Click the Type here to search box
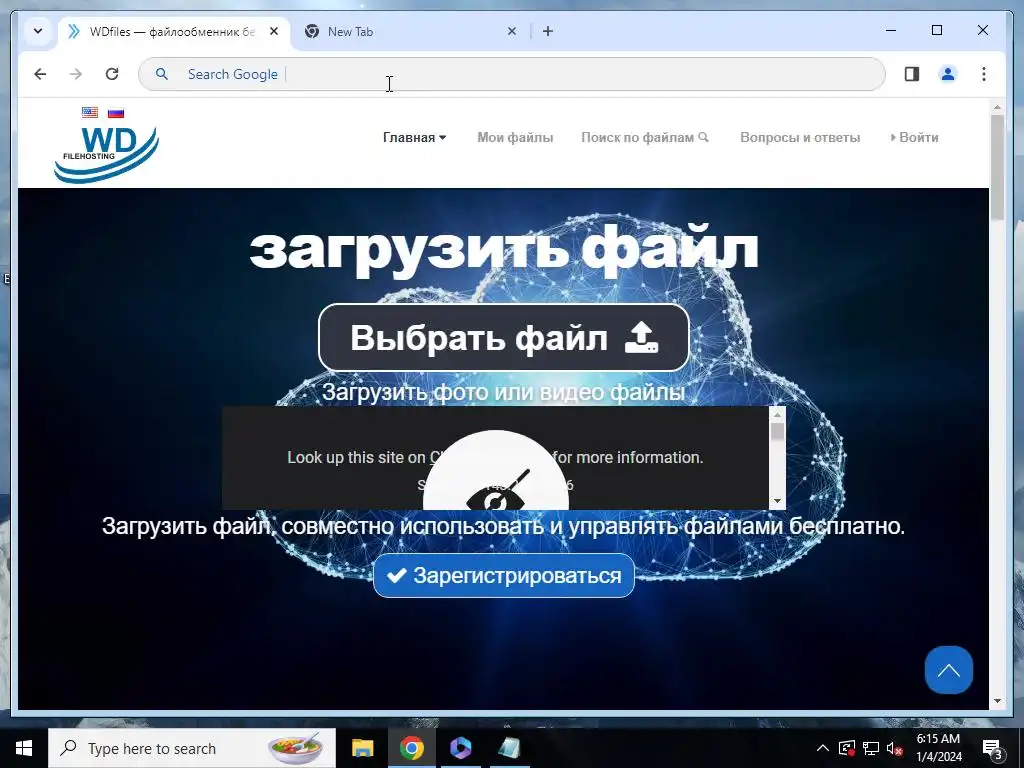The image size is (1024, 768). click(x=192, y=748)
